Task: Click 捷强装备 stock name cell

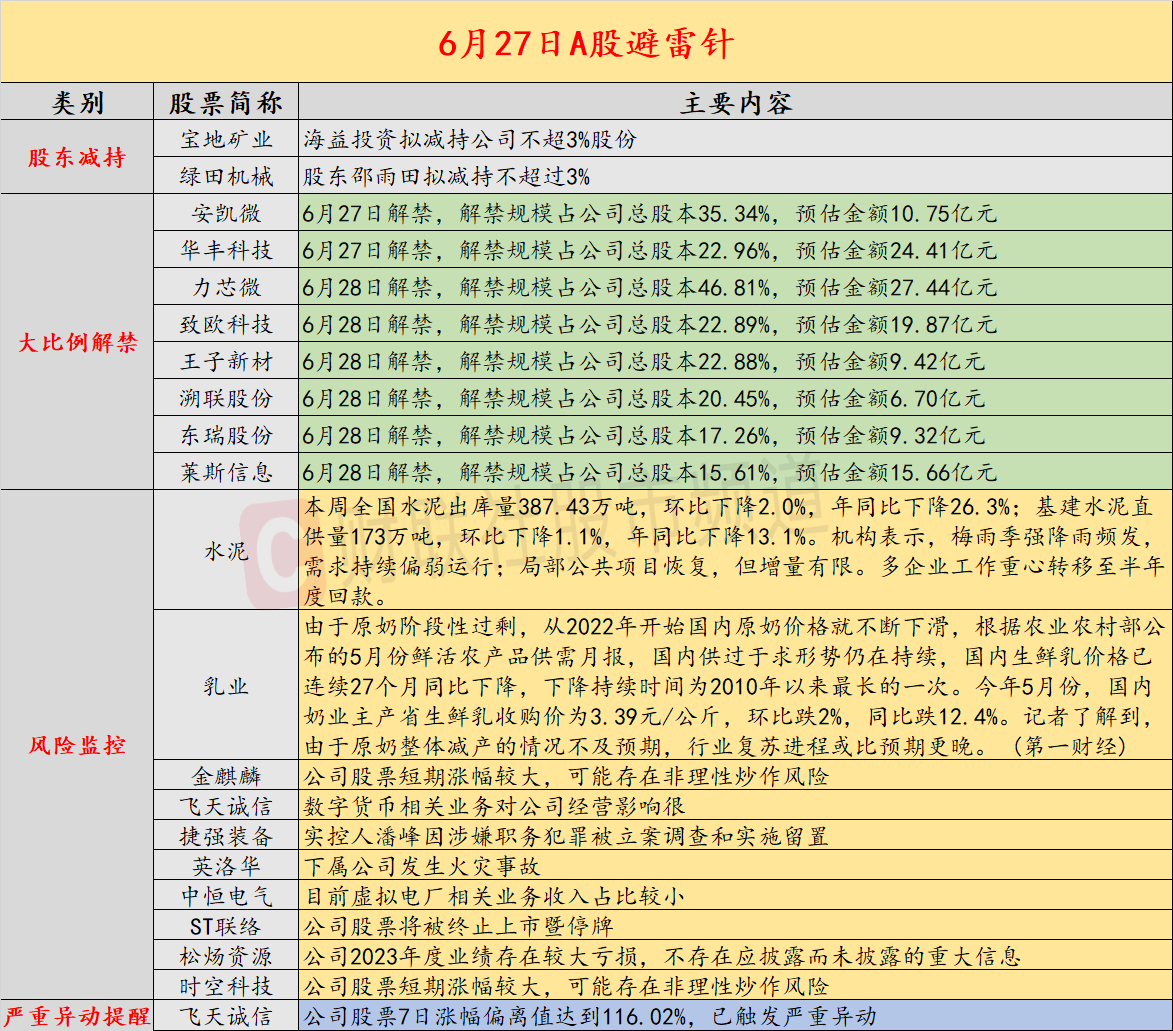Action: [226, 836]
